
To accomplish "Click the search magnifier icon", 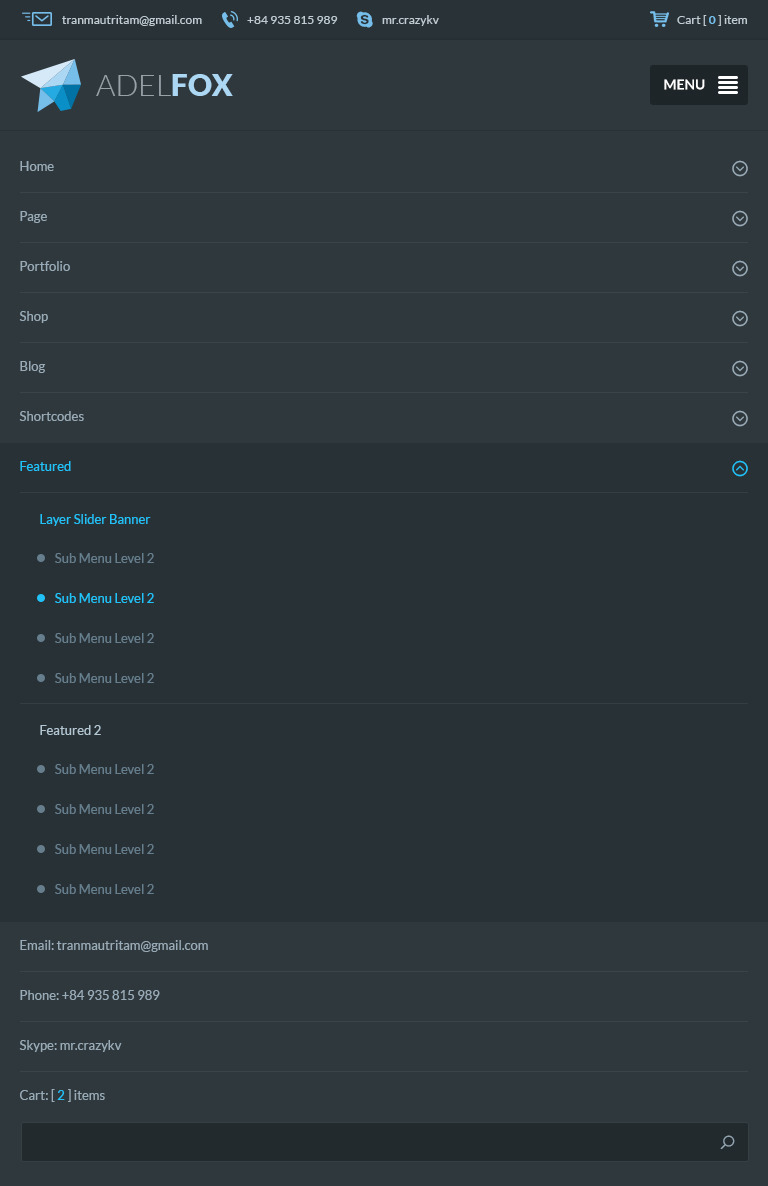I will 728,1142.
